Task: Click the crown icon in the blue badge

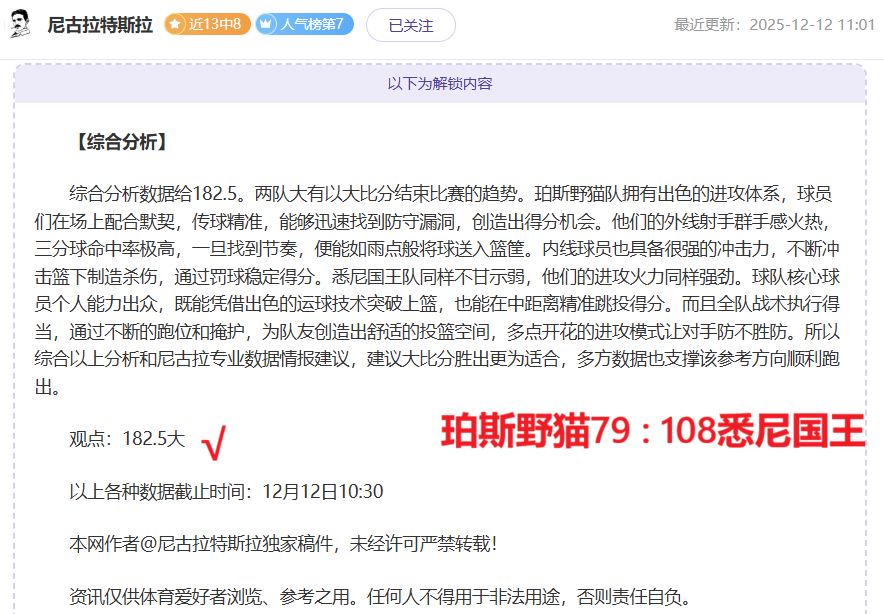Action: (267, 25)
